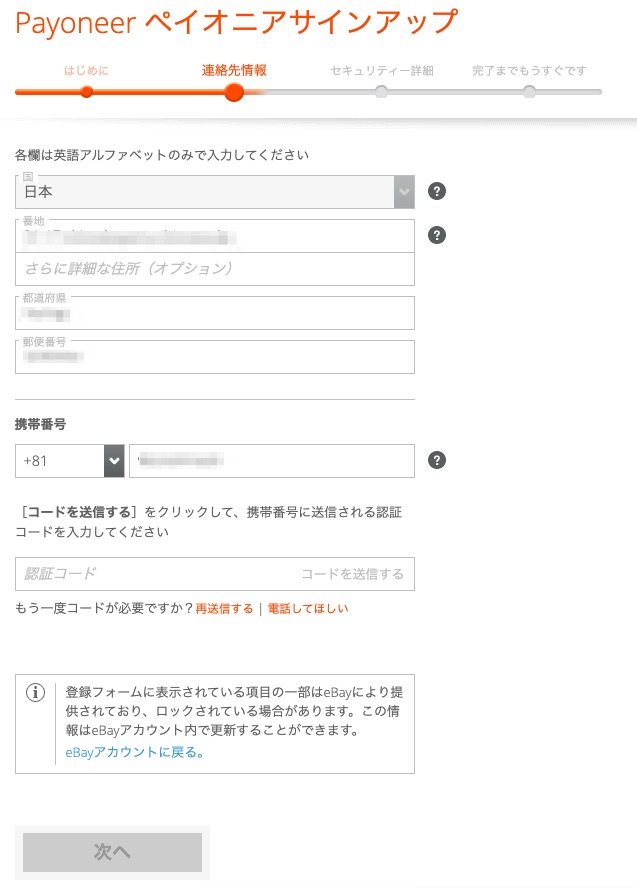Click info icon in eBay notice box
Viewport: 637px width, 888px height.
(35, 692)
